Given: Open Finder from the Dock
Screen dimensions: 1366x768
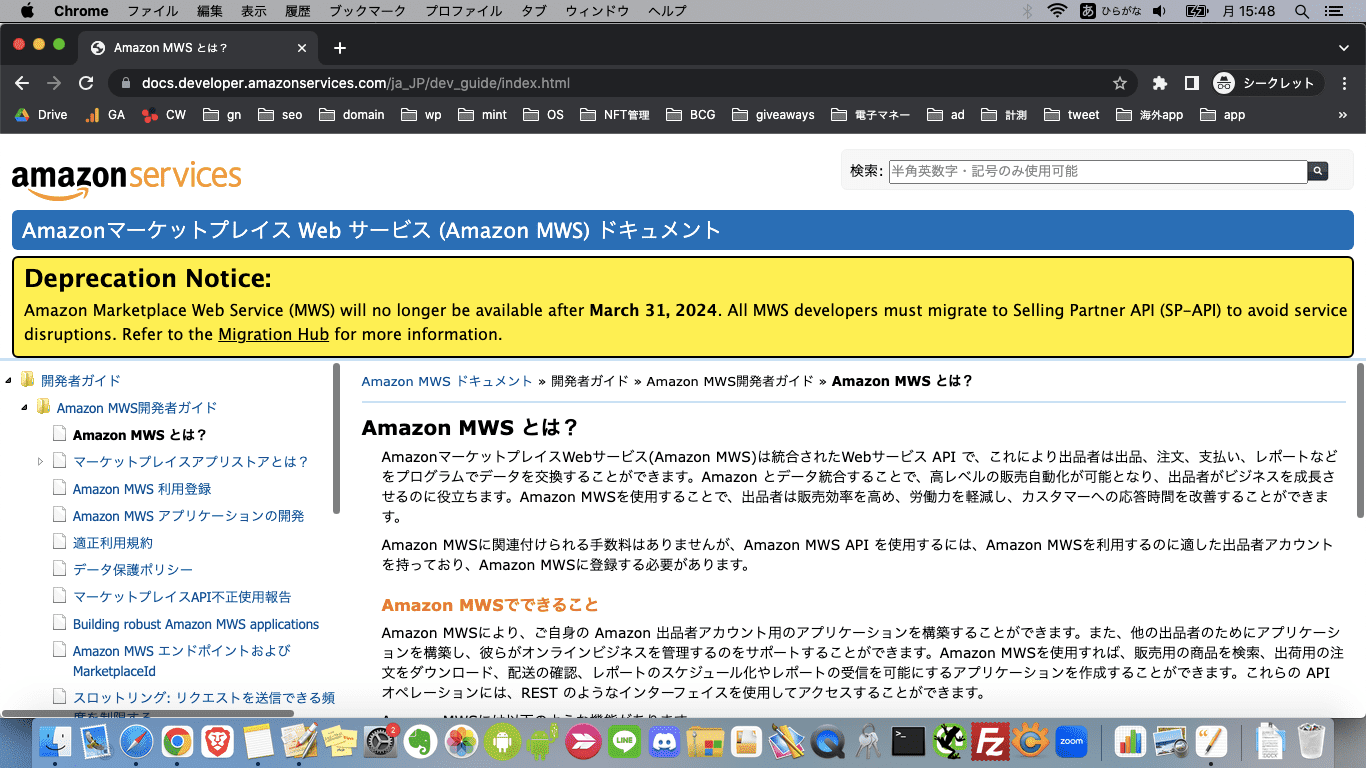Looking at the screenshot, I should [x=54, y=742].
